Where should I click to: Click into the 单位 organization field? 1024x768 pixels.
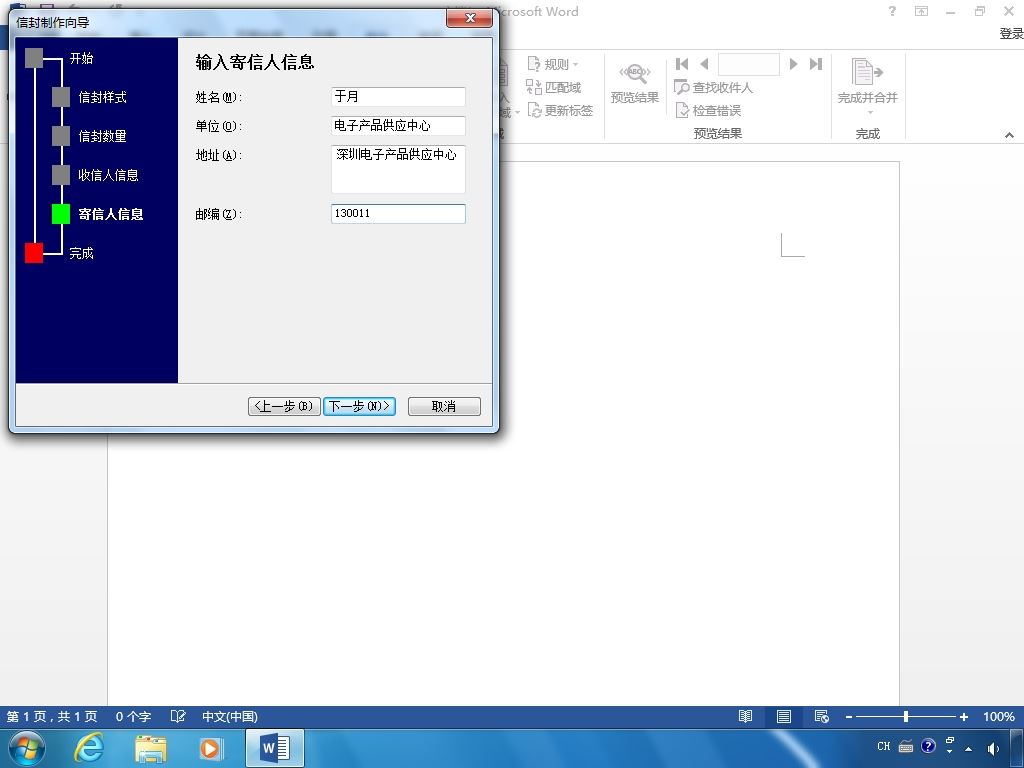pyautogui.click(x=398, y=125)
